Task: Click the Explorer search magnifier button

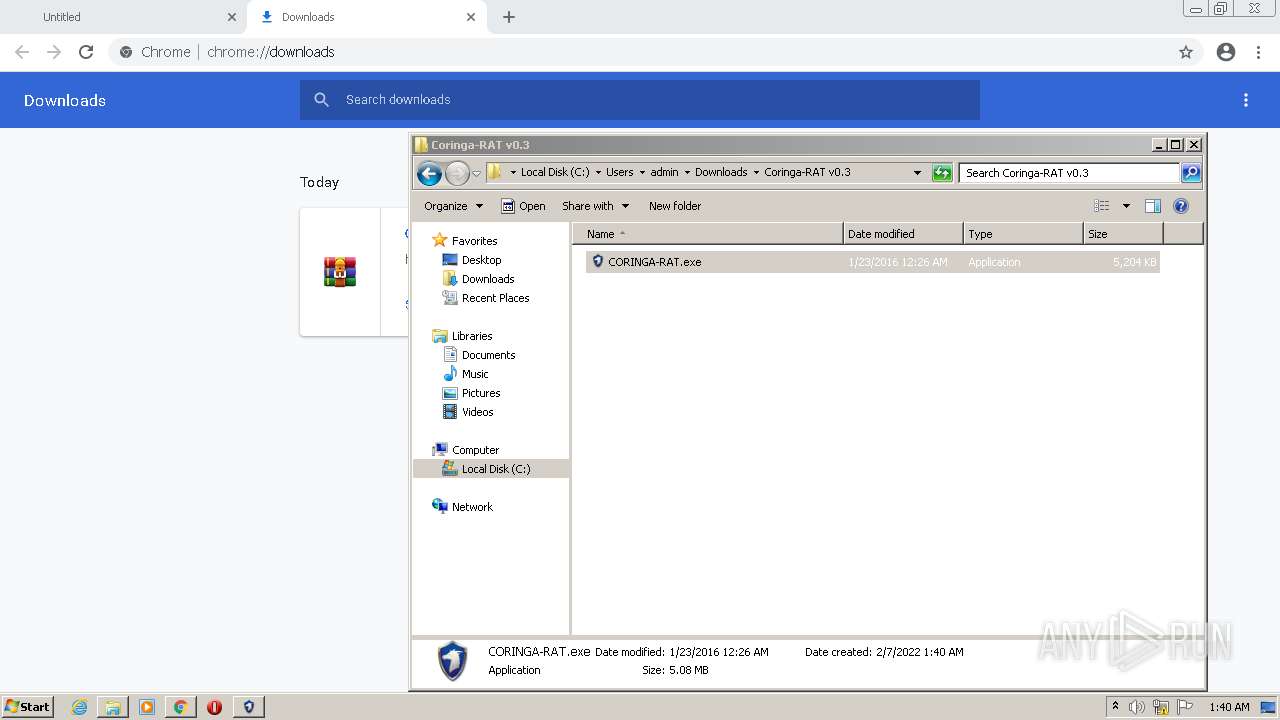Action: click(x=1191, y=173)
